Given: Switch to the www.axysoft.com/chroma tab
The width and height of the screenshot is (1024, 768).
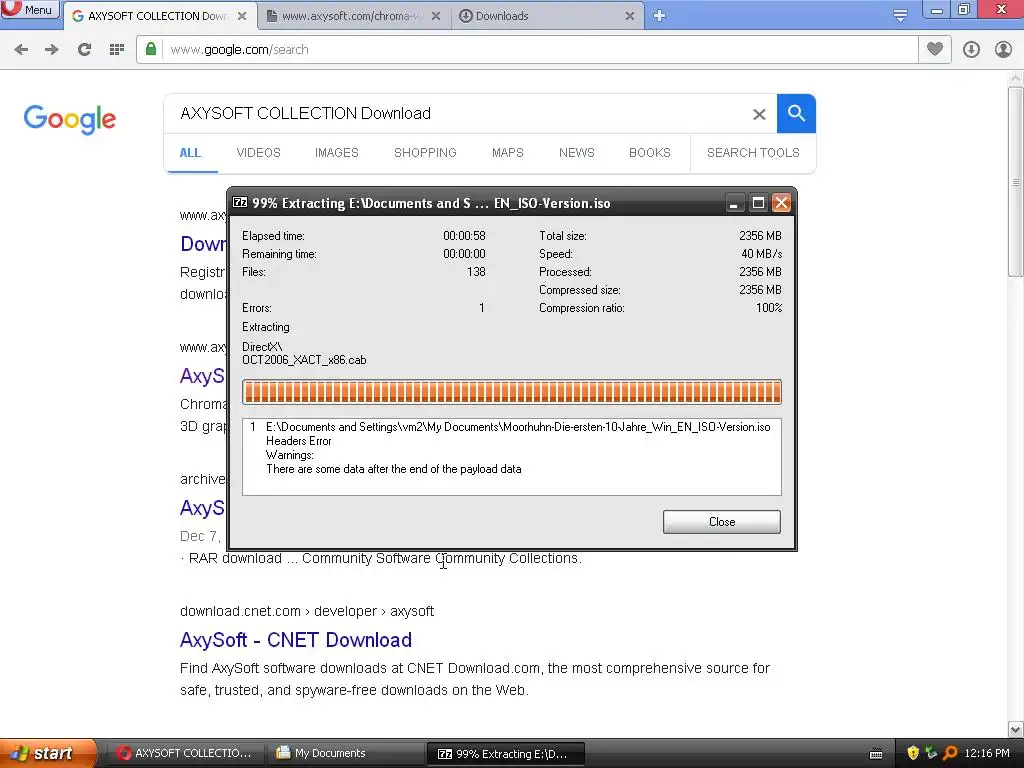Looking at the screenshot, I should [354, 16].
